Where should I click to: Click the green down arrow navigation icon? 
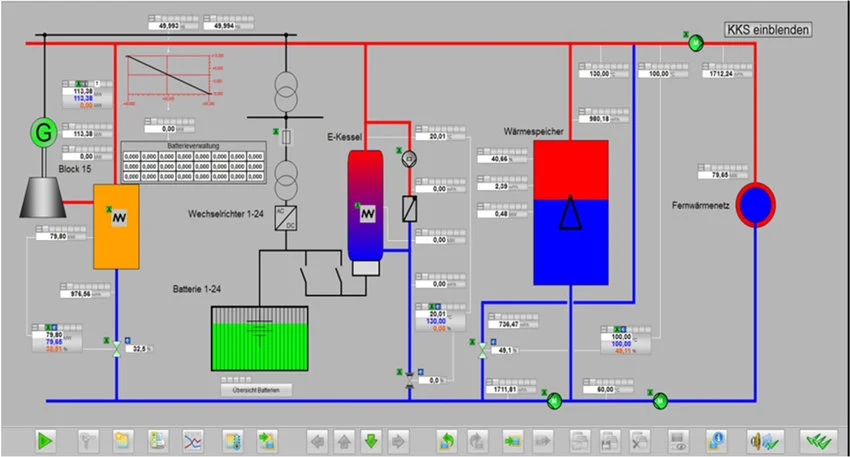coord(371,441)
